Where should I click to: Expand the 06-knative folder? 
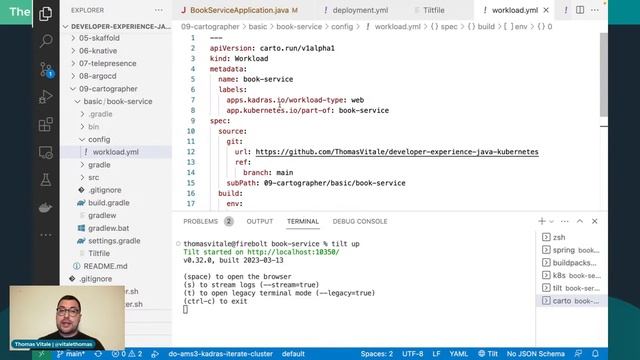[x=117, y=51]
